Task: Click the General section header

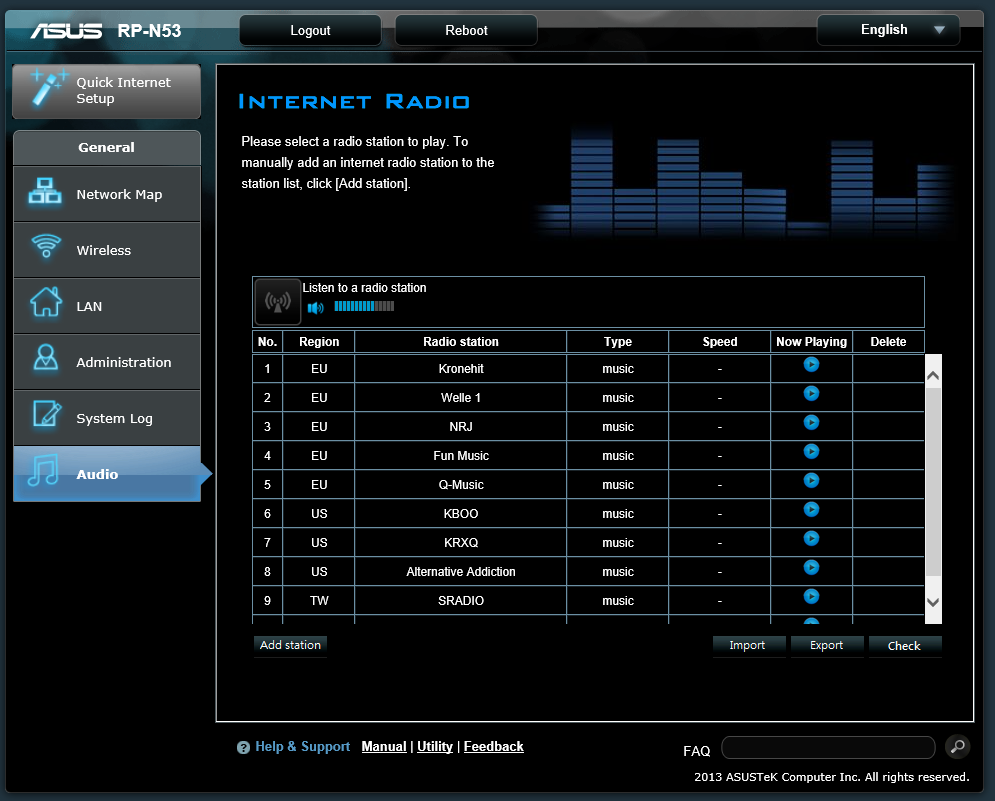Action: (x=107, y=147)
